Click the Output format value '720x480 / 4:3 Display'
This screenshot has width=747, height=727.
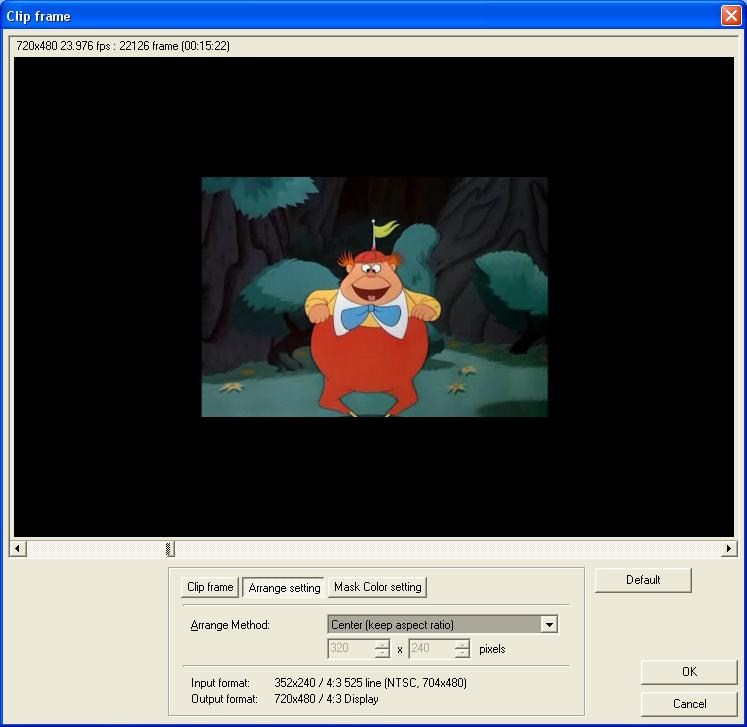tap(326, 699)
